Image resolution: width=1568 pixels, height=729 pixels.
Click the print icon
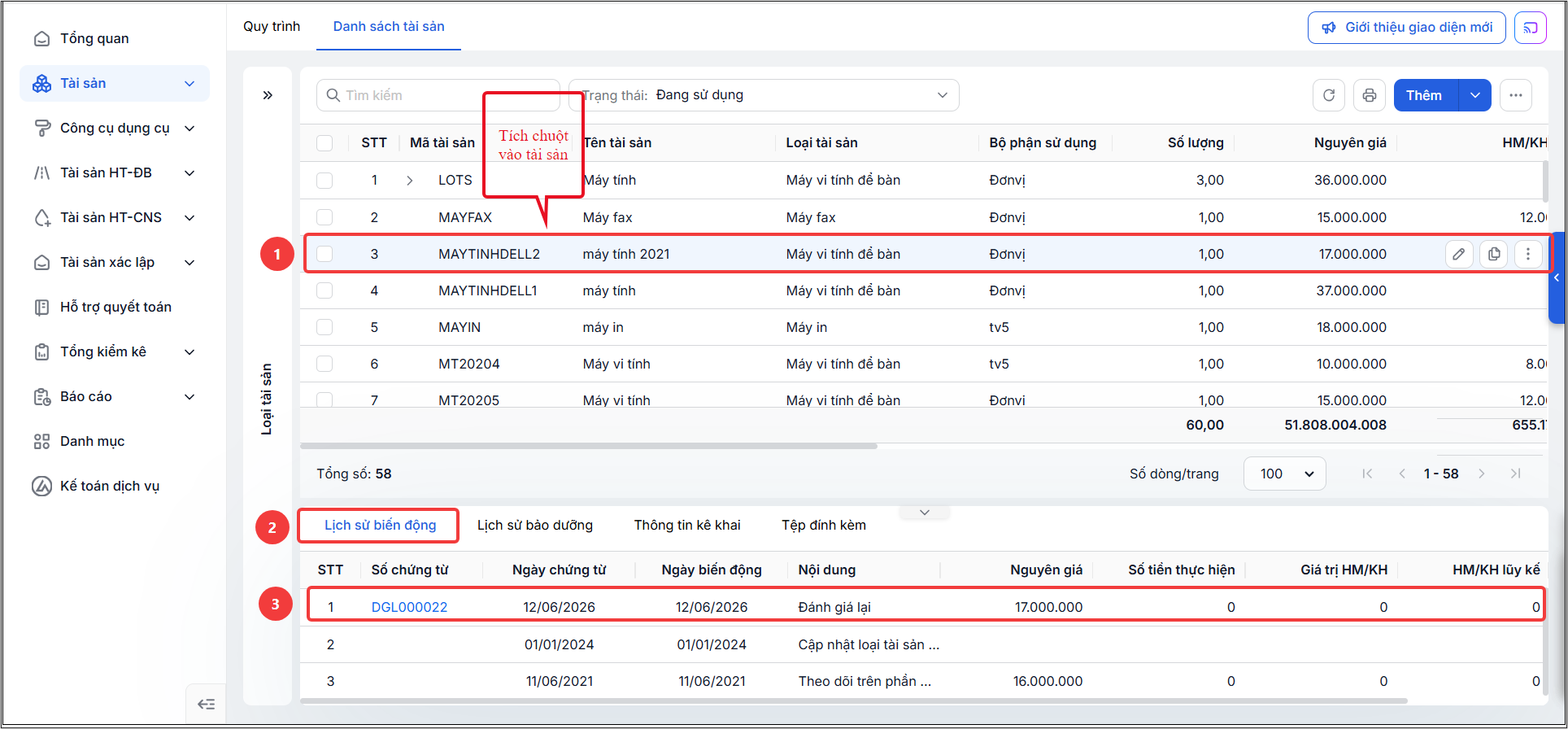tap(1370, 95)
